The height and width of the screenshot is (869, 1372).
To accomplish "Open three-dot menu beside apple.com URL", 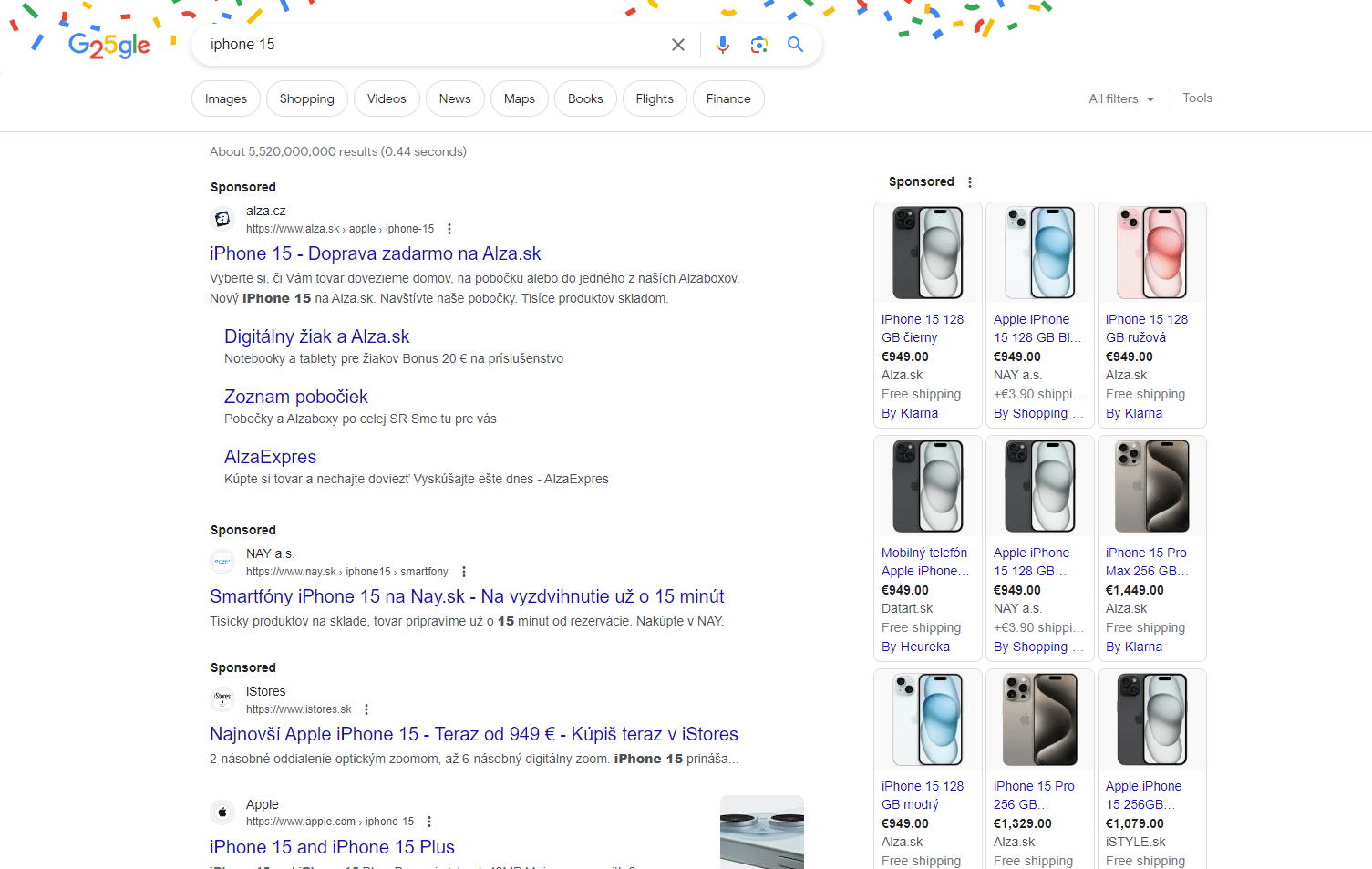I will (429, 822).
